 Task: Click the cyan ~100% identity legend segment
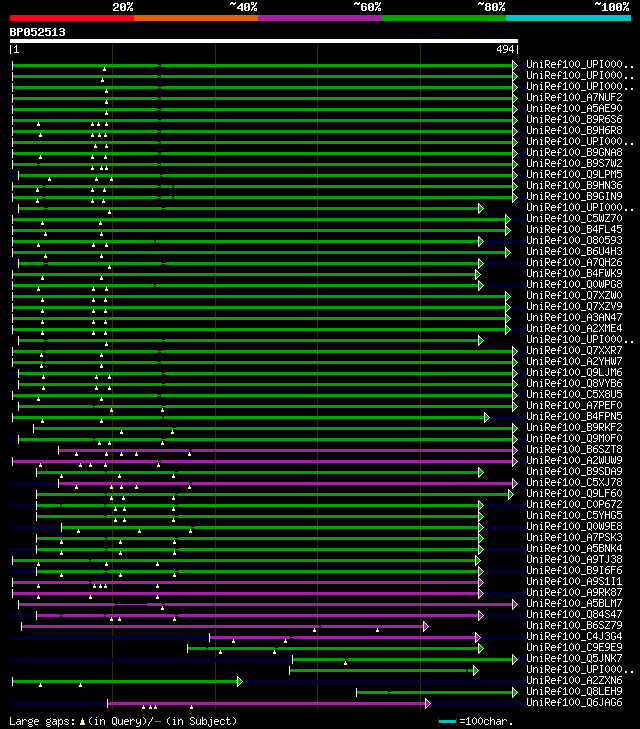[568, 18]
